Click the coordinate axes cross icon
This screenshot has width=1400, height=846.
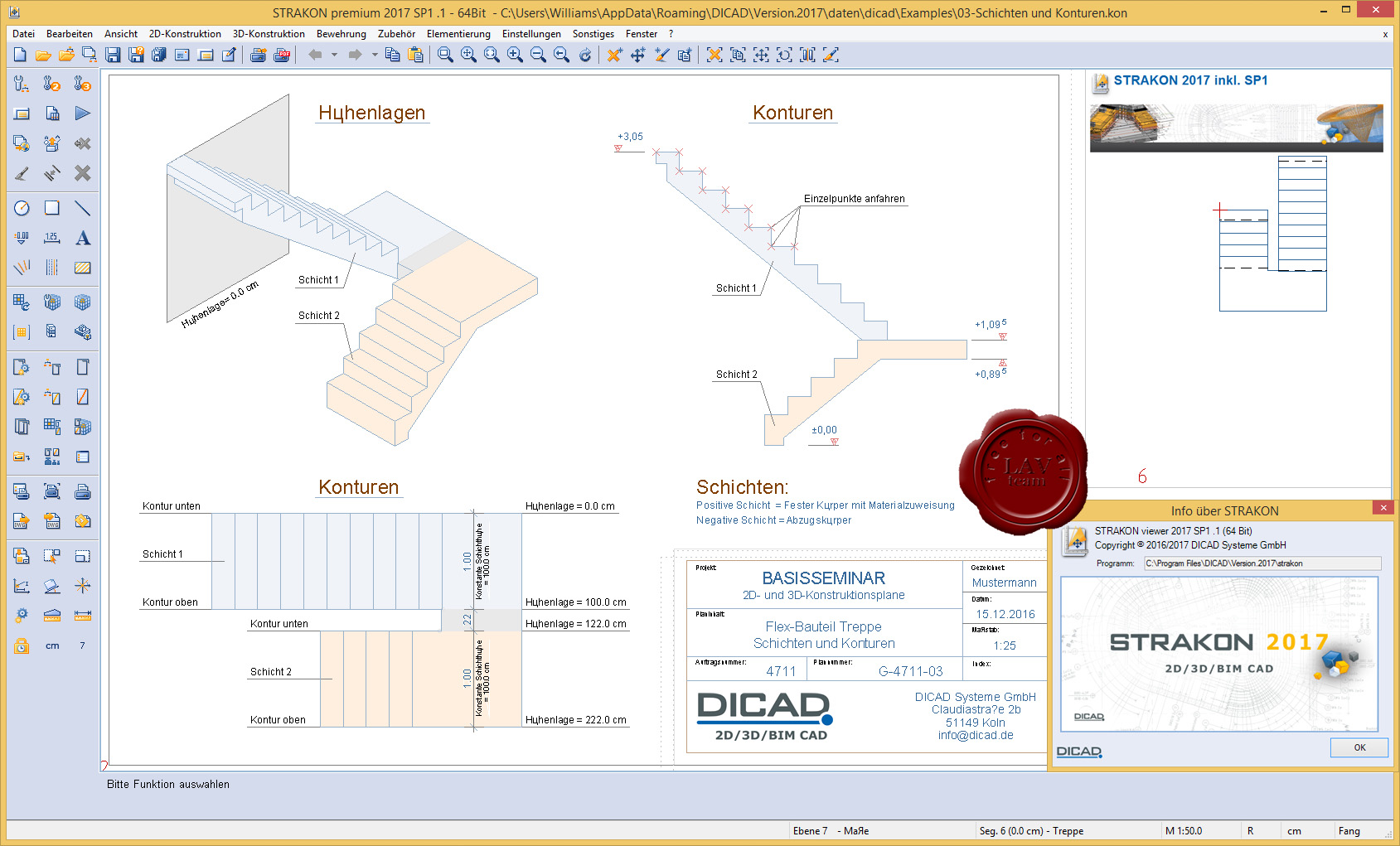pos(82,586)
